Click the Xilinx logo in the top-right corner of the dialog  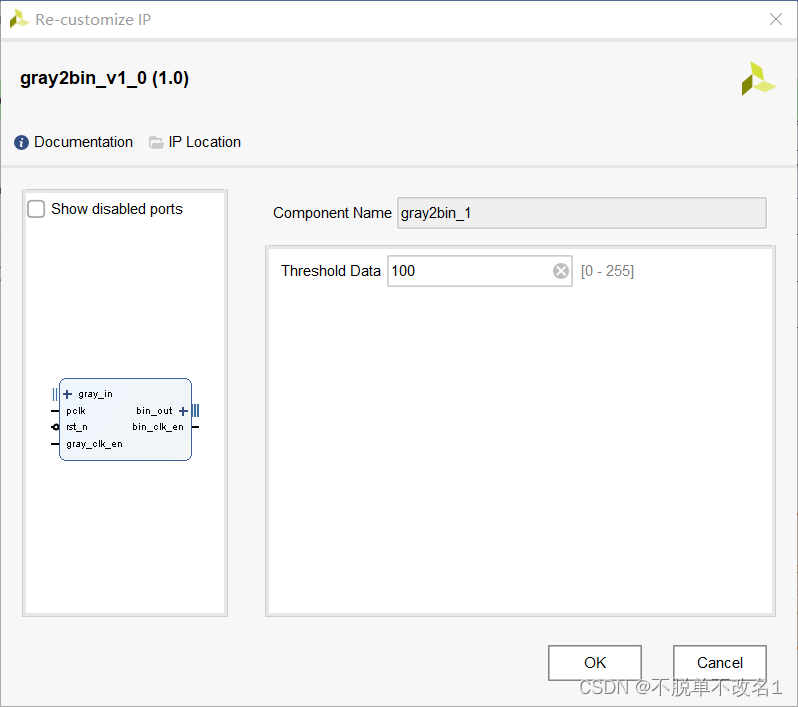pyautogui.click(x=758, y=79)
